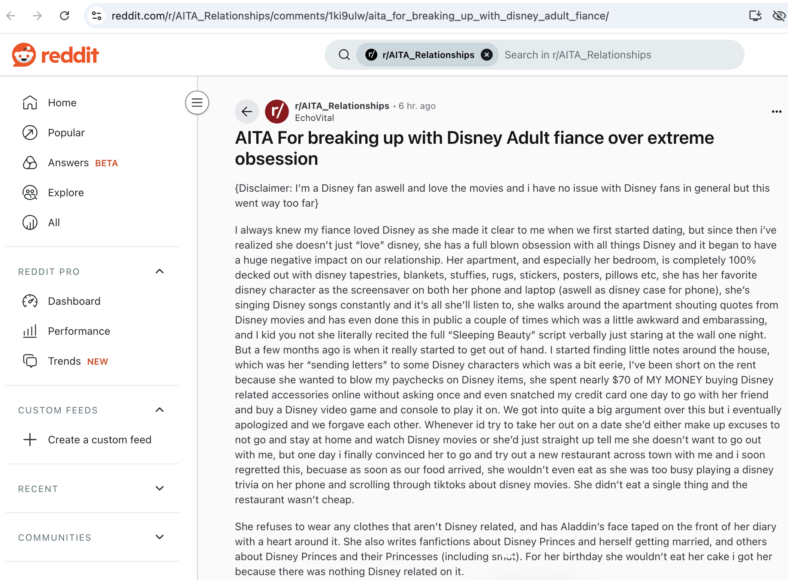Open site settings icon in address bar
Viewport: 788px width, 580px height.
[96, 16]
